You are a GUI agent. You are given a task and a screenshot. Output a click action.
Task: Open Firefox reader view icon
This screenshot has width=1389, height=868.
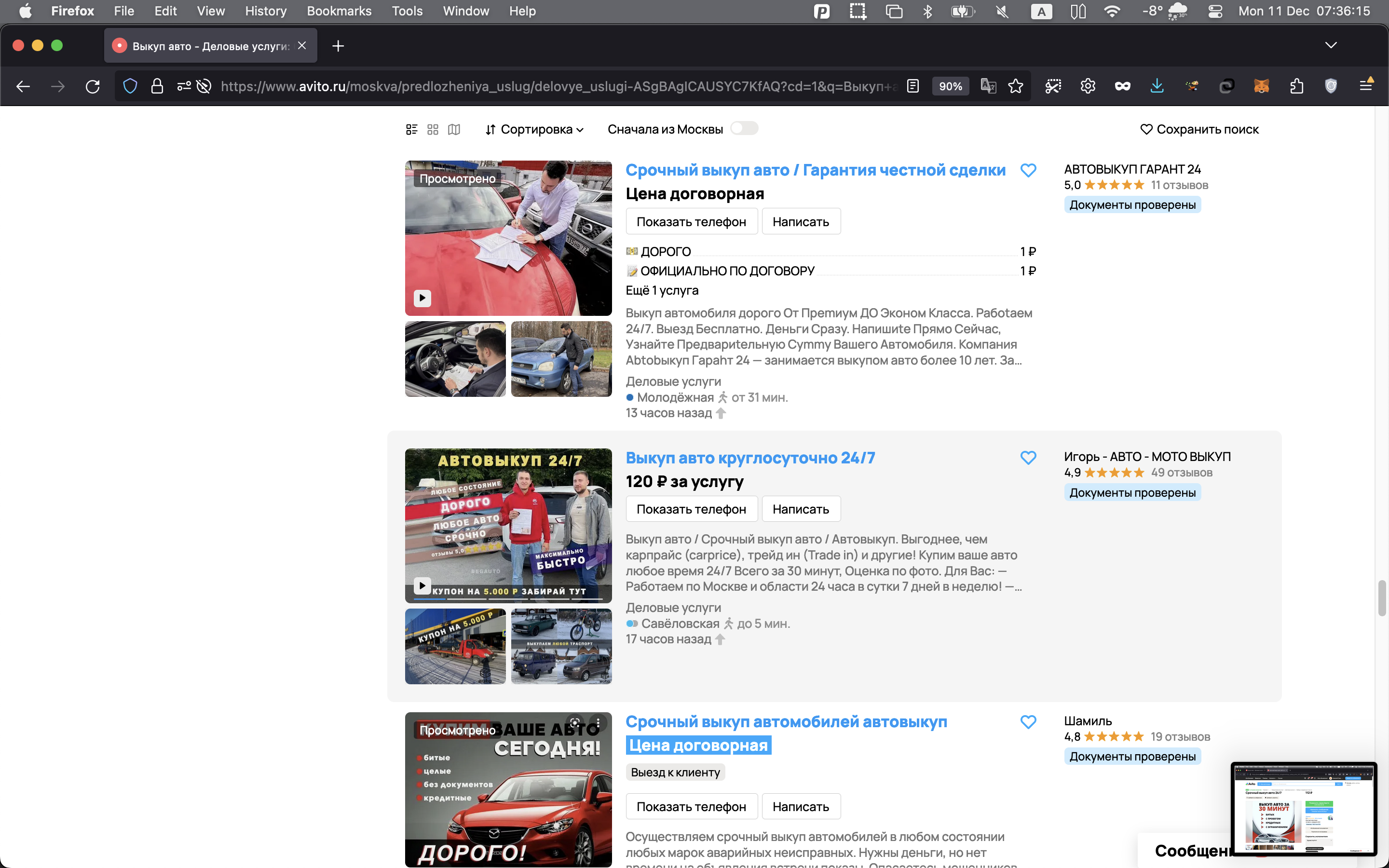(912, 86)
